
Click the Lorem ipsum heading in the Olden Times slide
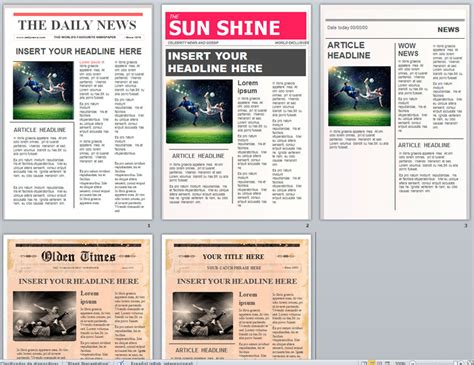pos(89,297)
